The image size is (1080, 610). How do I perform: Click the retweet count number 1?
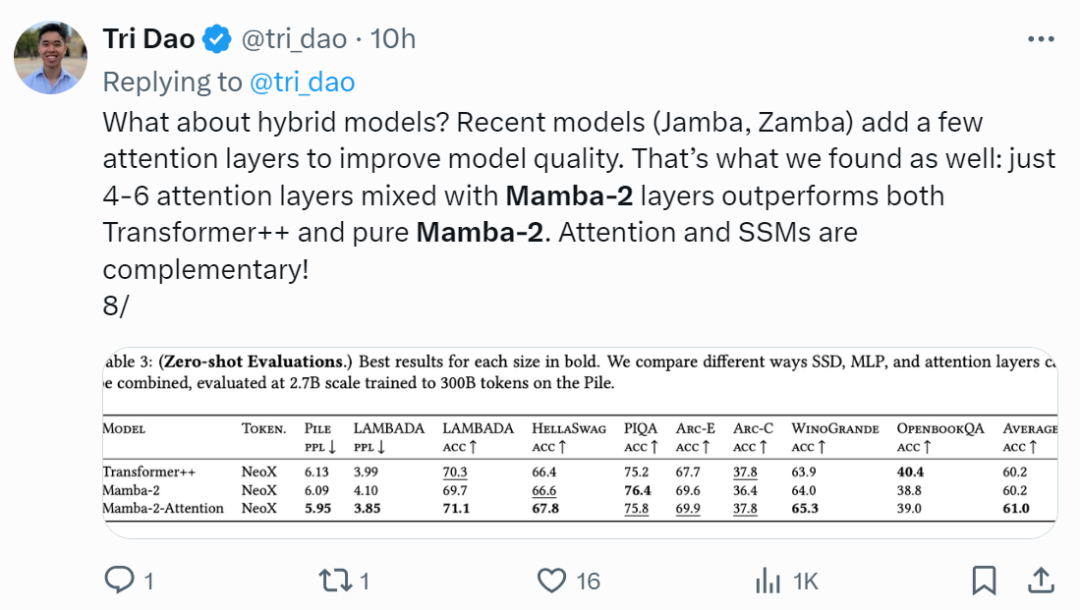pyautogui.click(x=365, y=581)
